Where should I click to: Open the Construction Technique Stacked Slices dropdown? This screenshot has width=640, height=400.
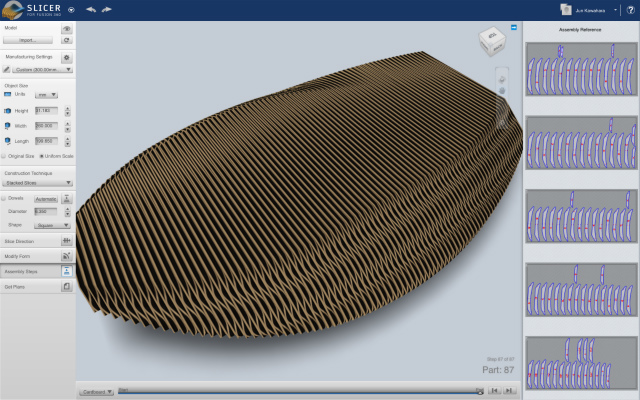pyautogui.click(x=38, y=183)
